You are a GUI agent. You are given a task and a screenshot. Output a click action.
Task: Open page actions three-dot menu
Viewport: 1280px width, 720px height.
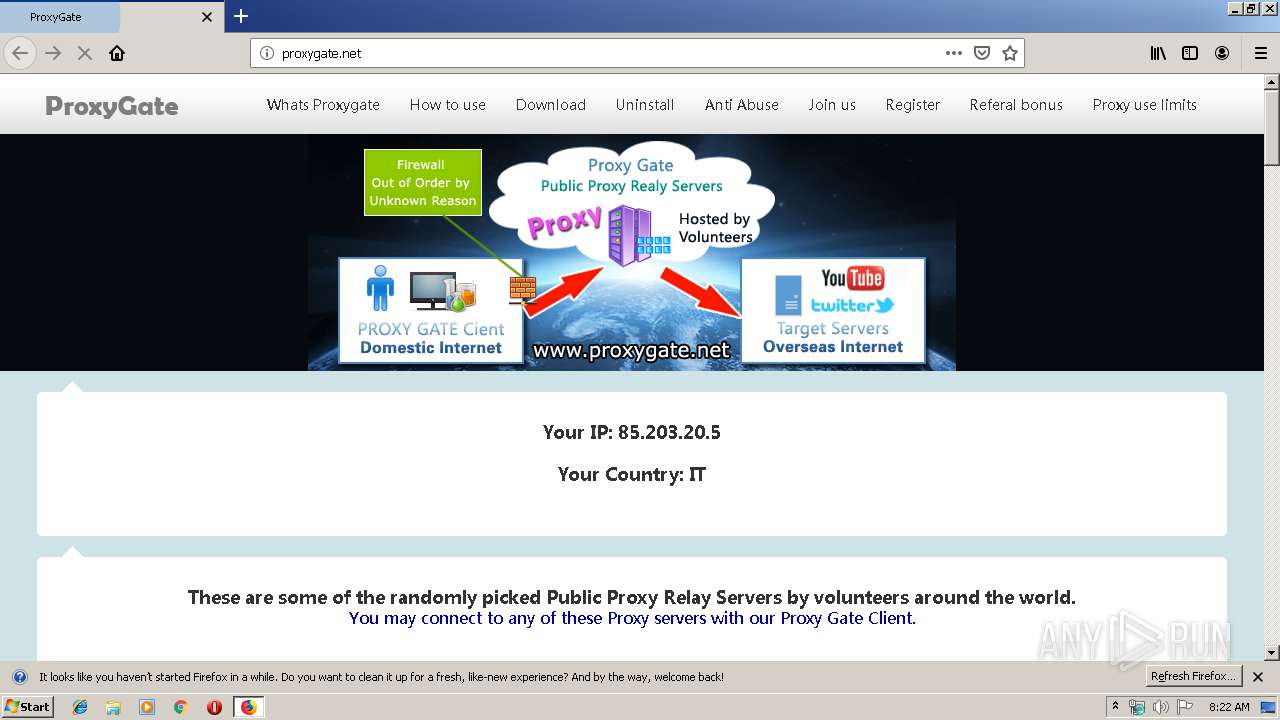(x=954, y=53)
